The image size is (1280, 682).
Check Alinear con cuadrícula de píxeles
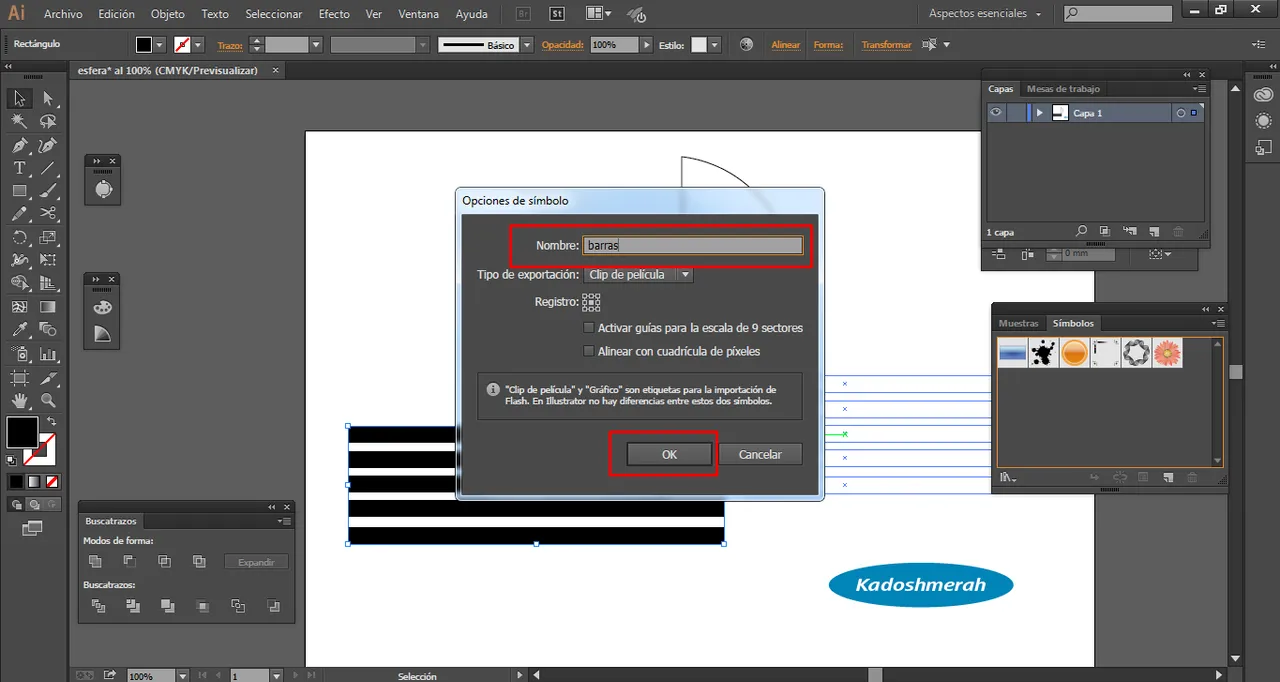(x=589, y=351)
